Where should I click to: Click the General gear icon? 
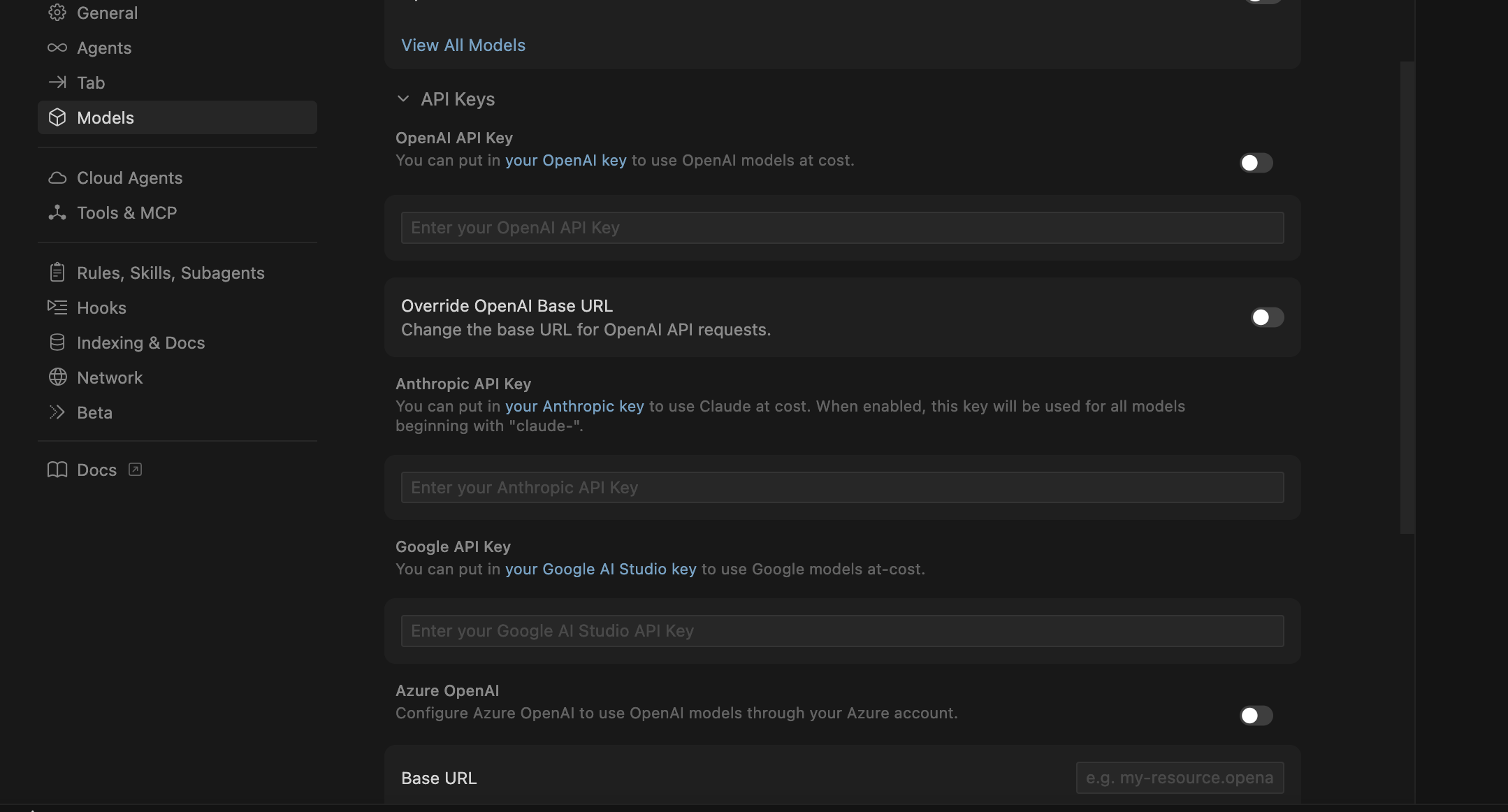pos(57,13)
